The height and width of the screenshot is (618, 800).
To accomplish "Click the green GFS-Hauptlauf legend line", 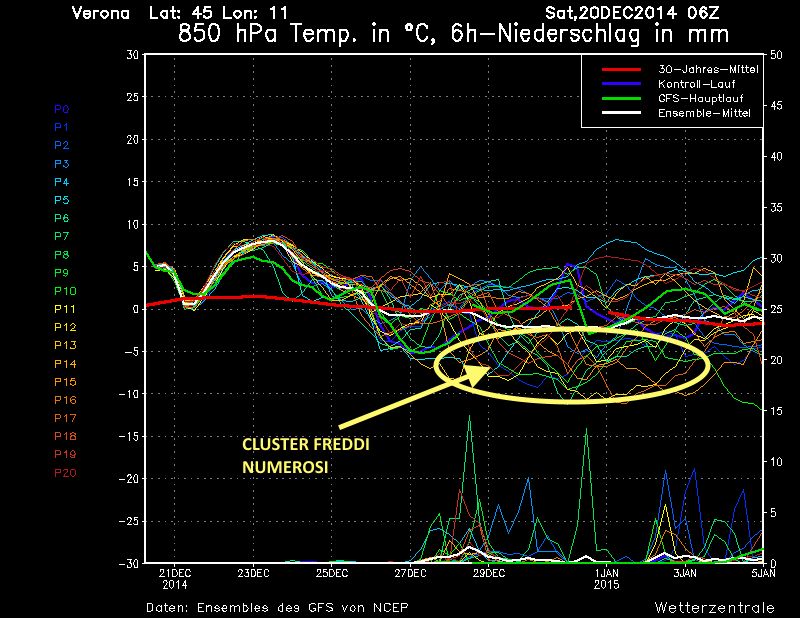I will click(x=621, y=98).
